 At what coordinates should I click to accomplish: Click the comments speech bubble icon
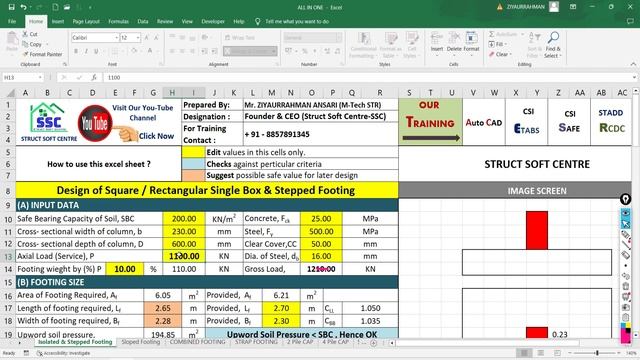pyautogui.click(x=630, y=21)
